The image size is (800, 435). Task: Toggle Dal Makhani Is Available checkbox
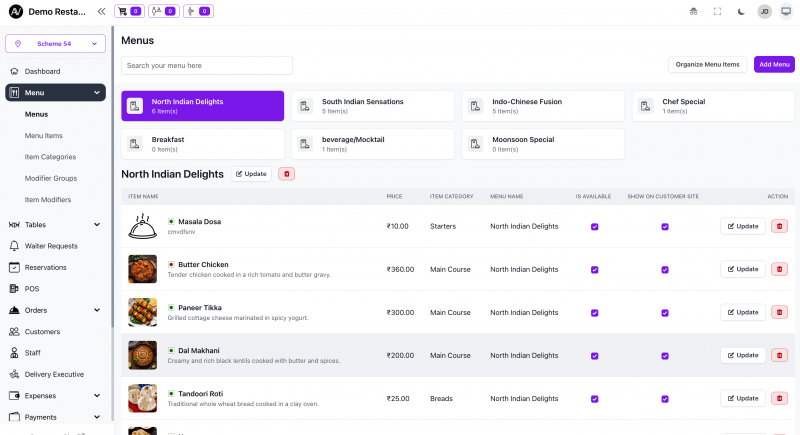(594, 356)
